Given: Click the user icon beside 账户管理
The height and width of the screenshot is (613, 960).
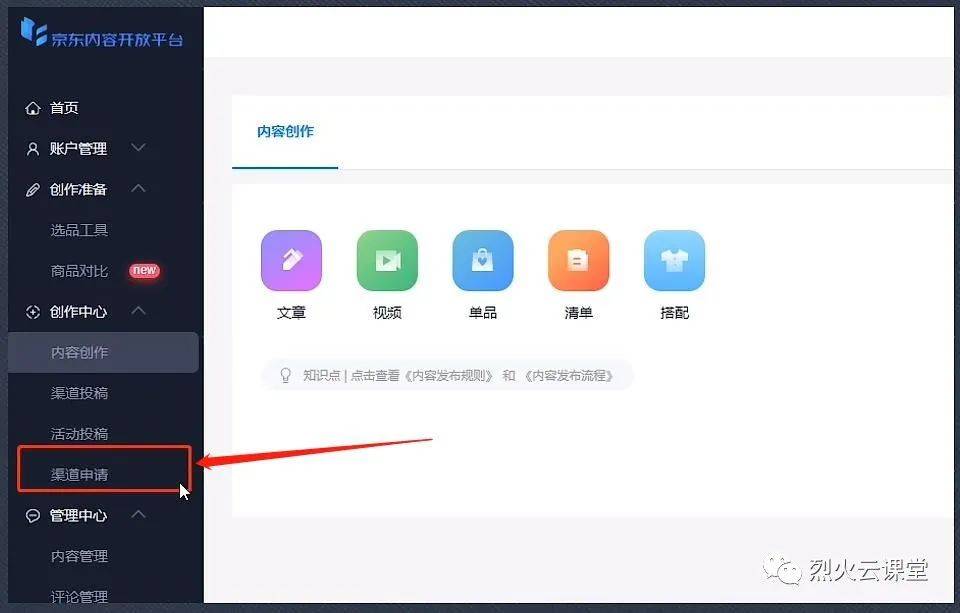Looking at the screenshot, I should 32,149.
